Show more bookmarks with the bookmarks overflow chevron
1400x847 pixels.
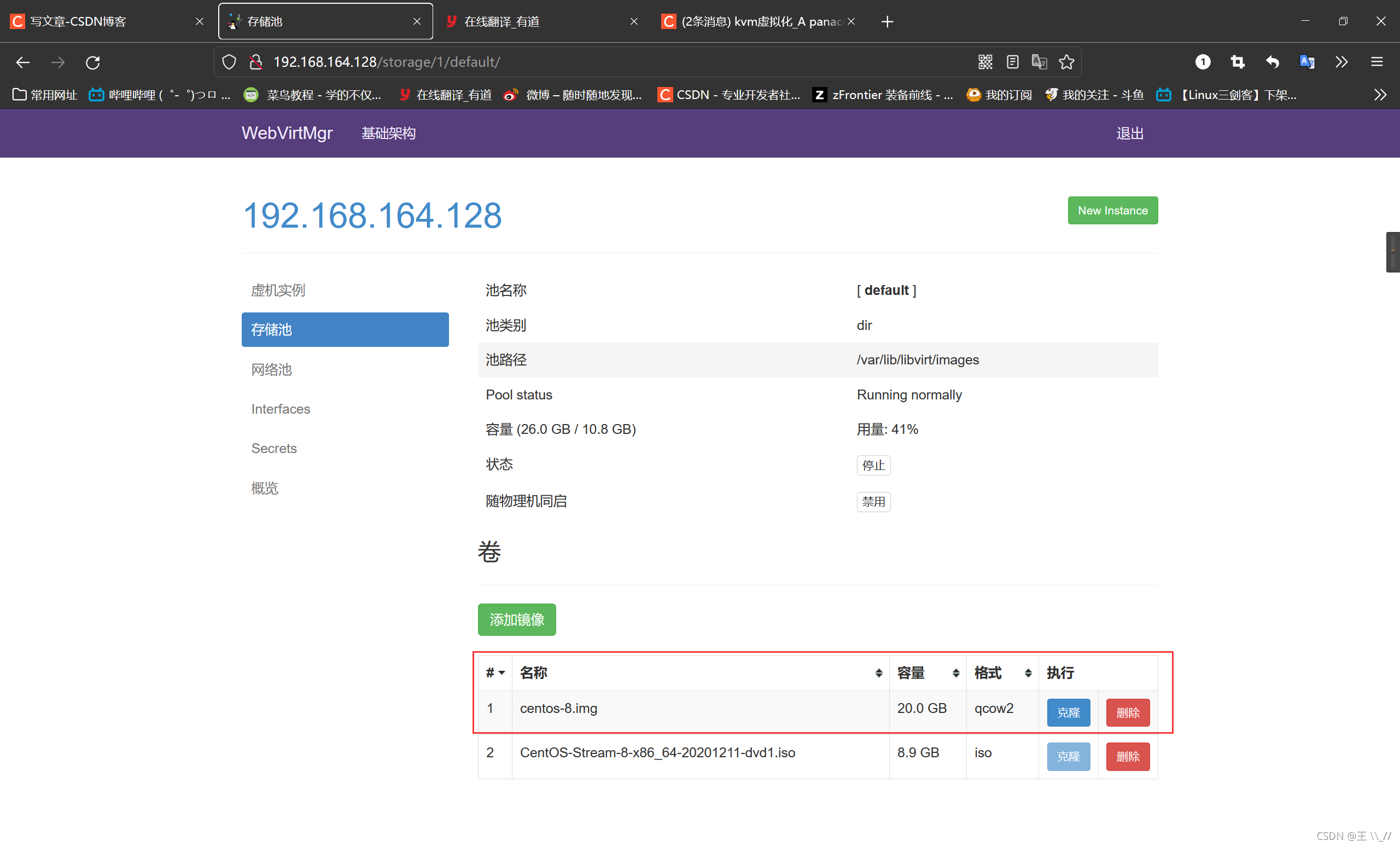(1380, 95)
